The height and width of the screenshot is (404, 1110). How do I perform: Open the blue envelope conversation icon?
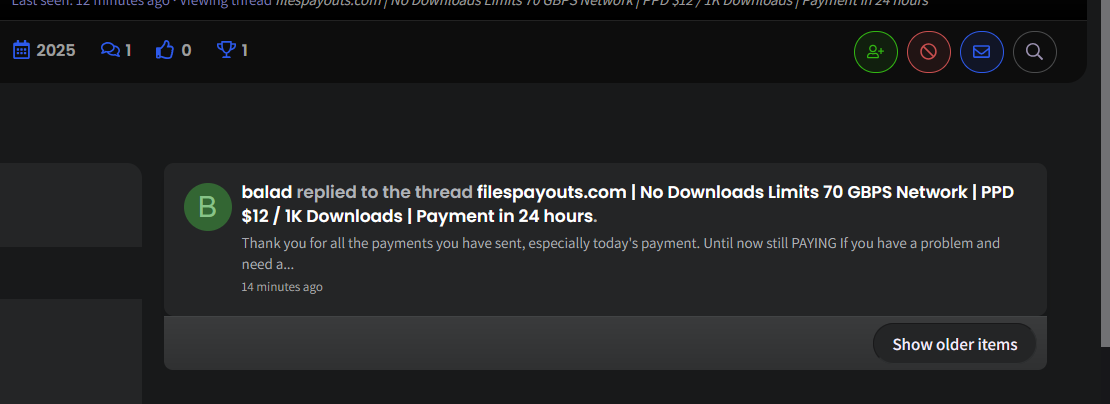coord(981,52)
